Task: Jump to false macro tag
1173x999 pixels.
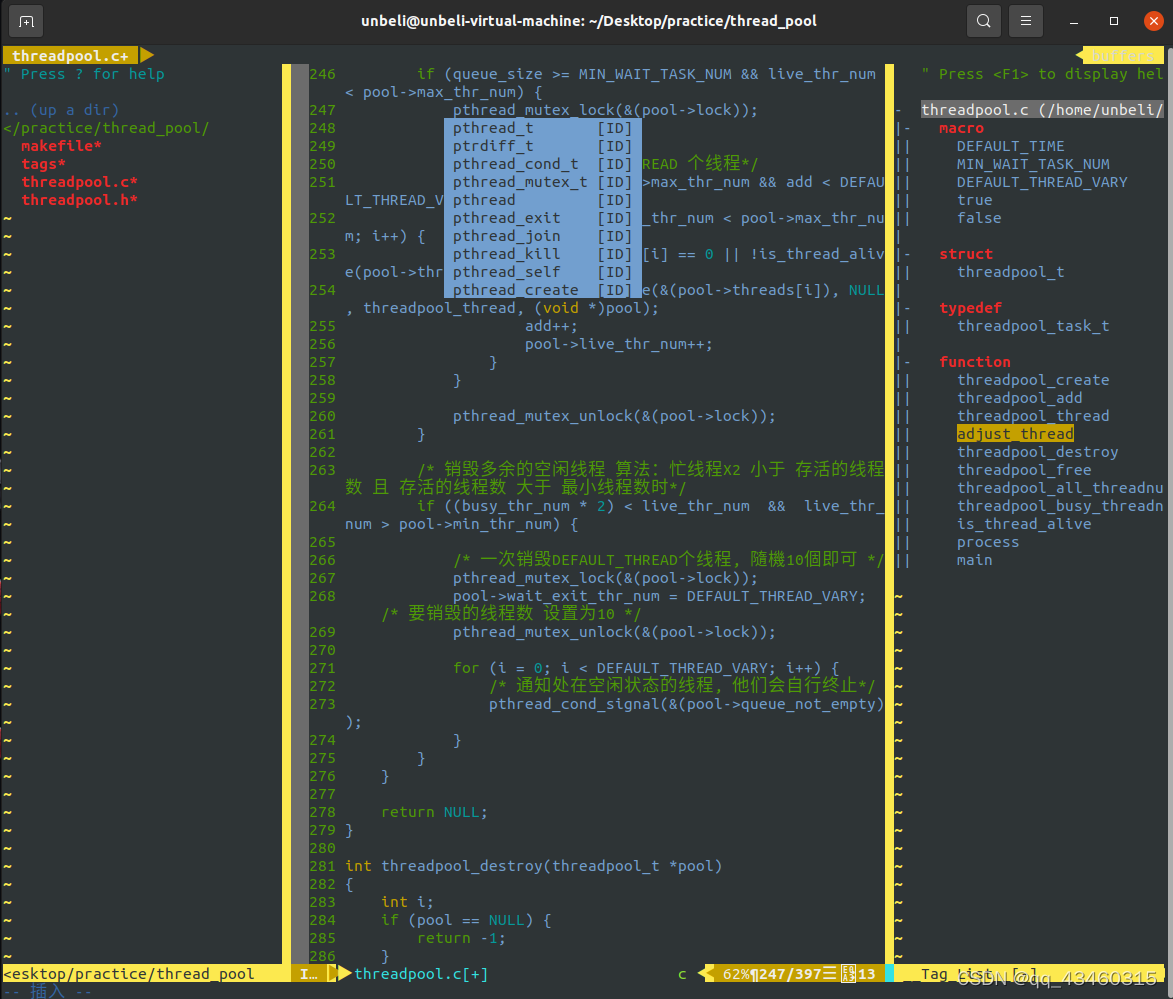Action: [979, 218]
